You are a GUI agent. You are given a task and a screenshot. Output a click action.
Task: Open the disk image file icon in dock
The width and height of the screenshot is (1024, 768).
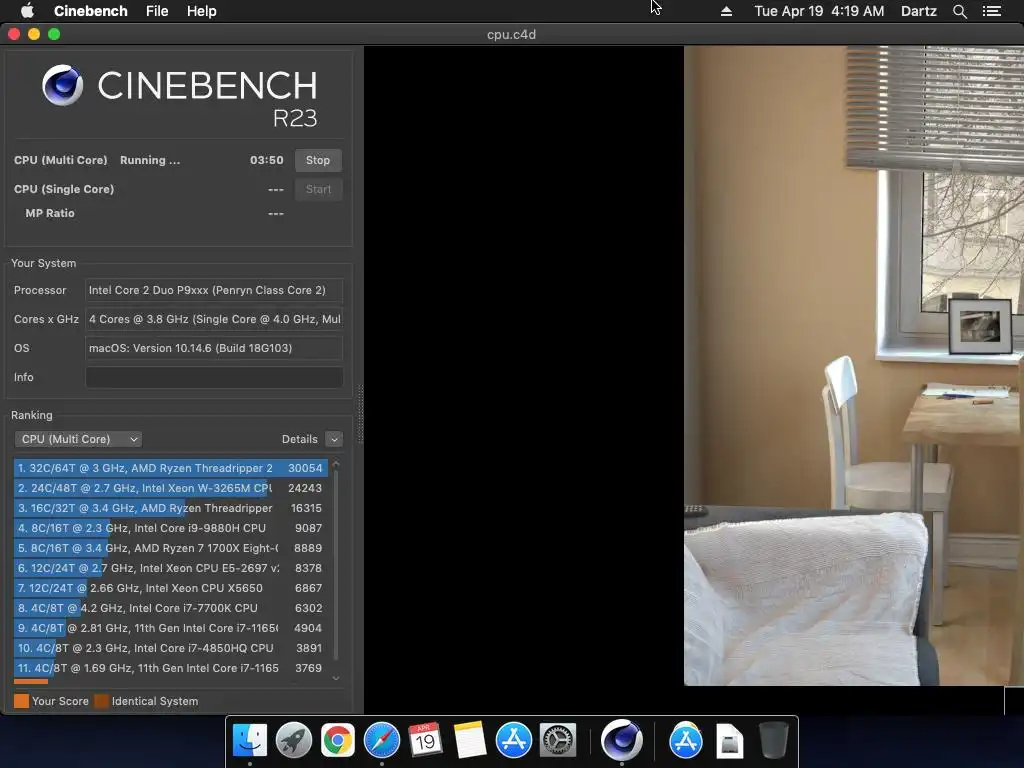click(729, 741)
